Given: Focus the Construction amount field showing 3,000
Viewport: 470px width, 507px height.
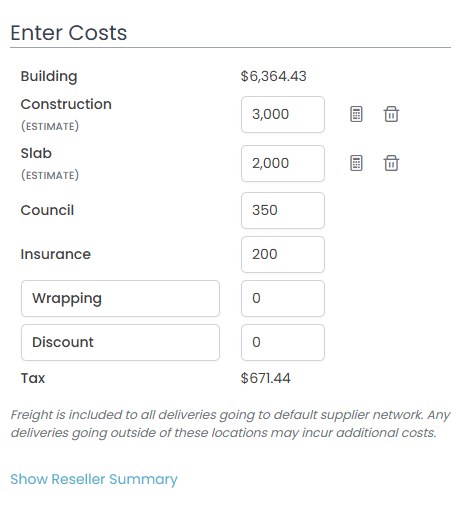Looking at the screenshot, I should tap(283, 115).
